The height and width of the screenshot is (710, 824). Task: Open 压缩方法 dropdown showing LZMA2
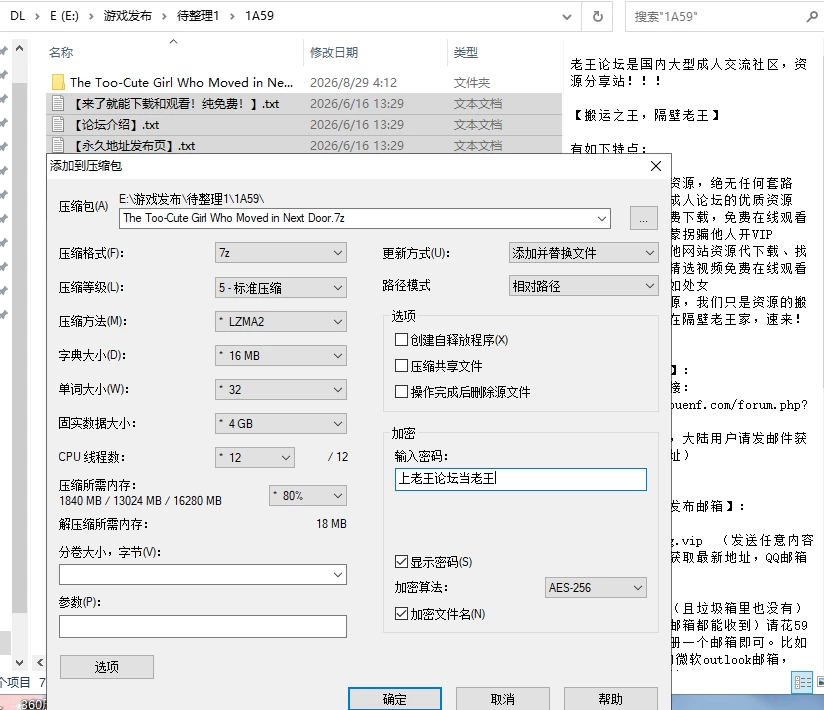point(281,321)
